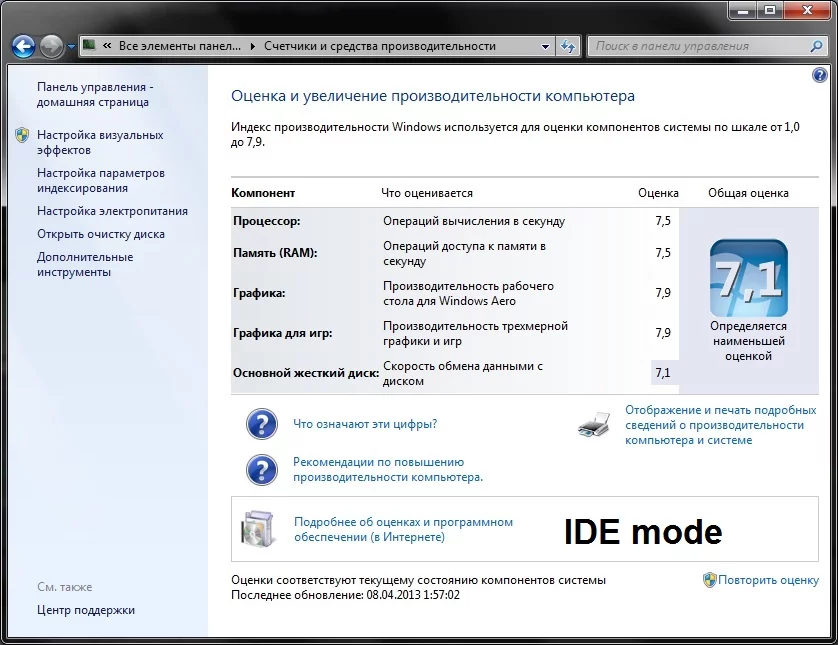Open 'Открыть очистку диска' link
Viewport: 838px width, 645px height.
pyautogui.click(x=100, y=234)
